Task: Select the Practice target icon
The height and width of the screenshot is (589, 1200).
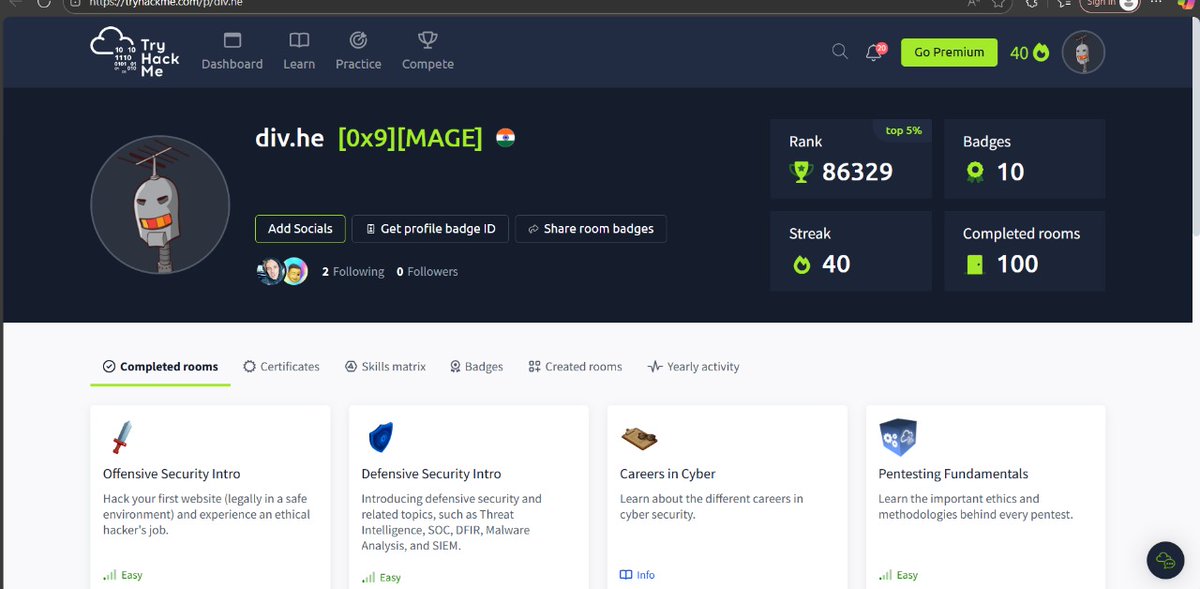Action: pos(358,40)
